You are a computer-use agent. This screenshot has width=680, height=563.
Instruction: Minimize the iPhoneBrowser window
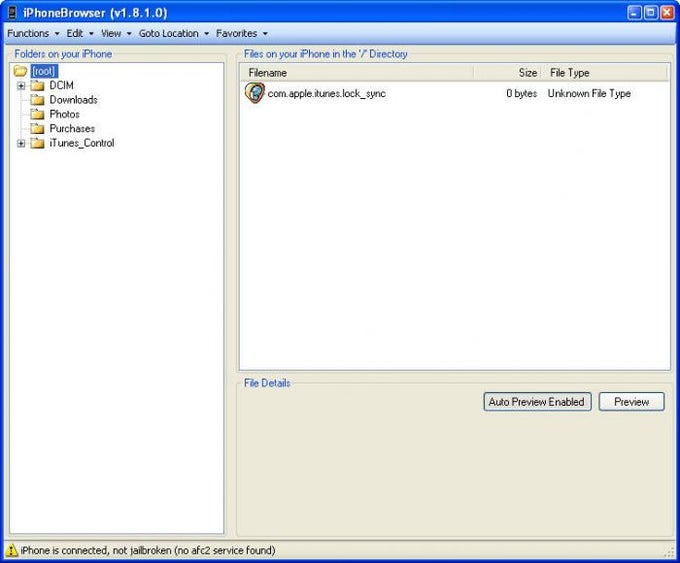(x=634, y=13)
